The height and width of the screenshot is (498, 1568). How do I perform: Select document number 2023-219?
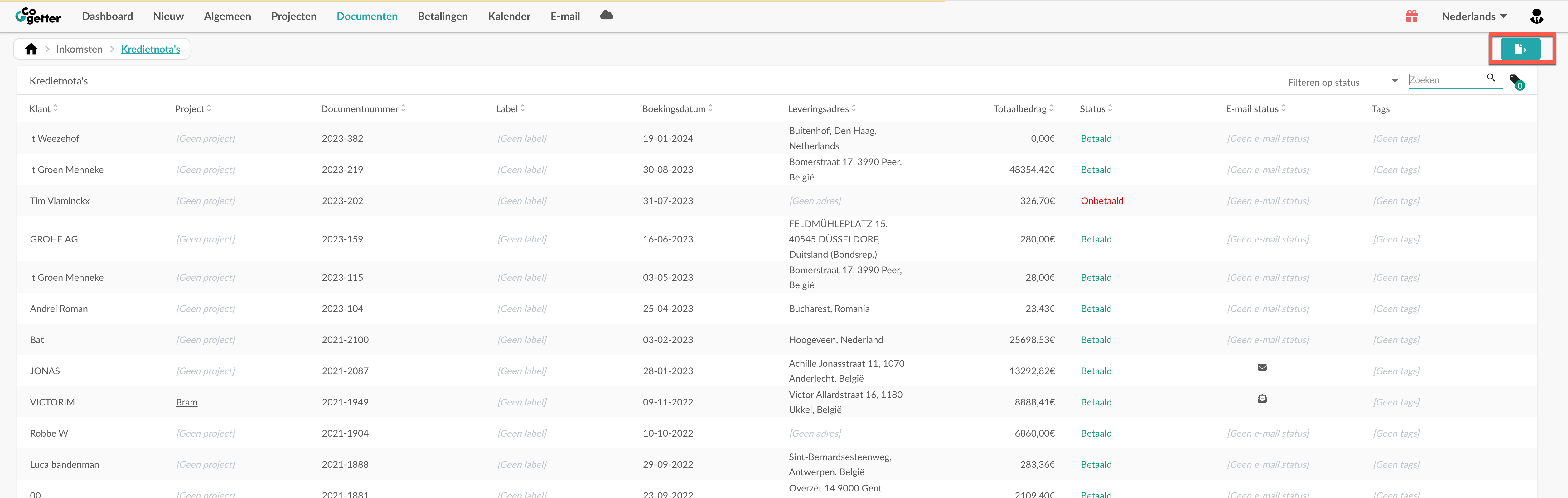(x=342, y=170)
